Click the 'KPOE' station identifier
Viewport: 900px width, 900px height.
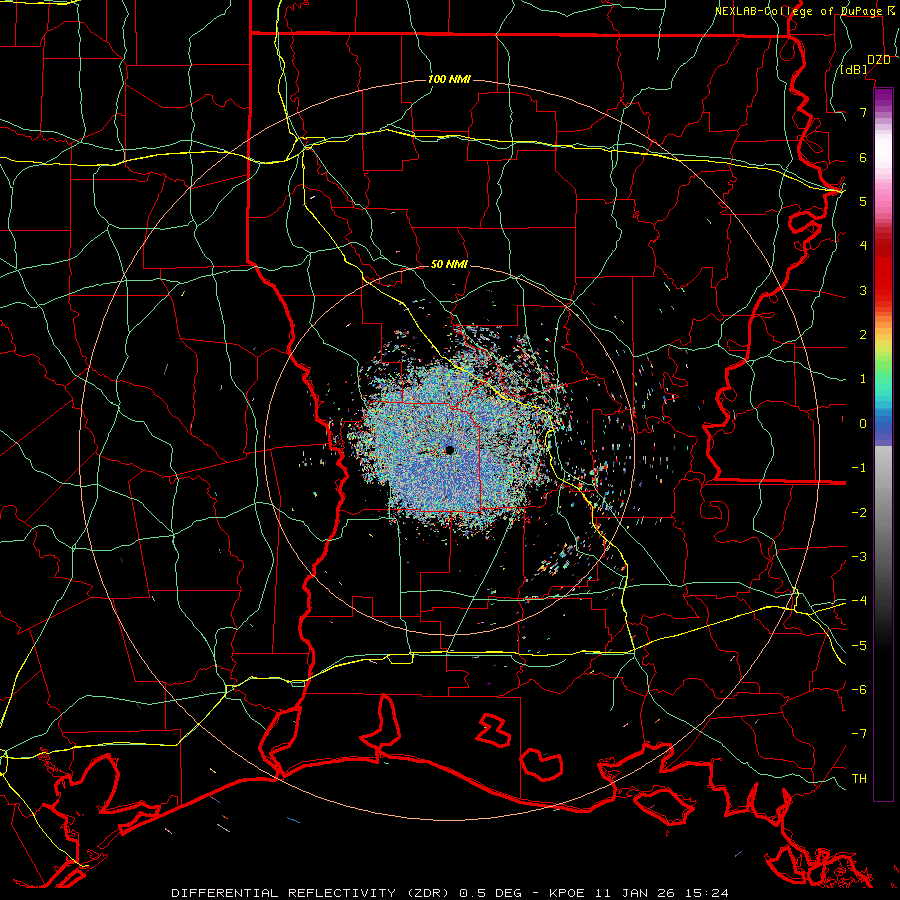pyautogui.click(x=567, y=893)
